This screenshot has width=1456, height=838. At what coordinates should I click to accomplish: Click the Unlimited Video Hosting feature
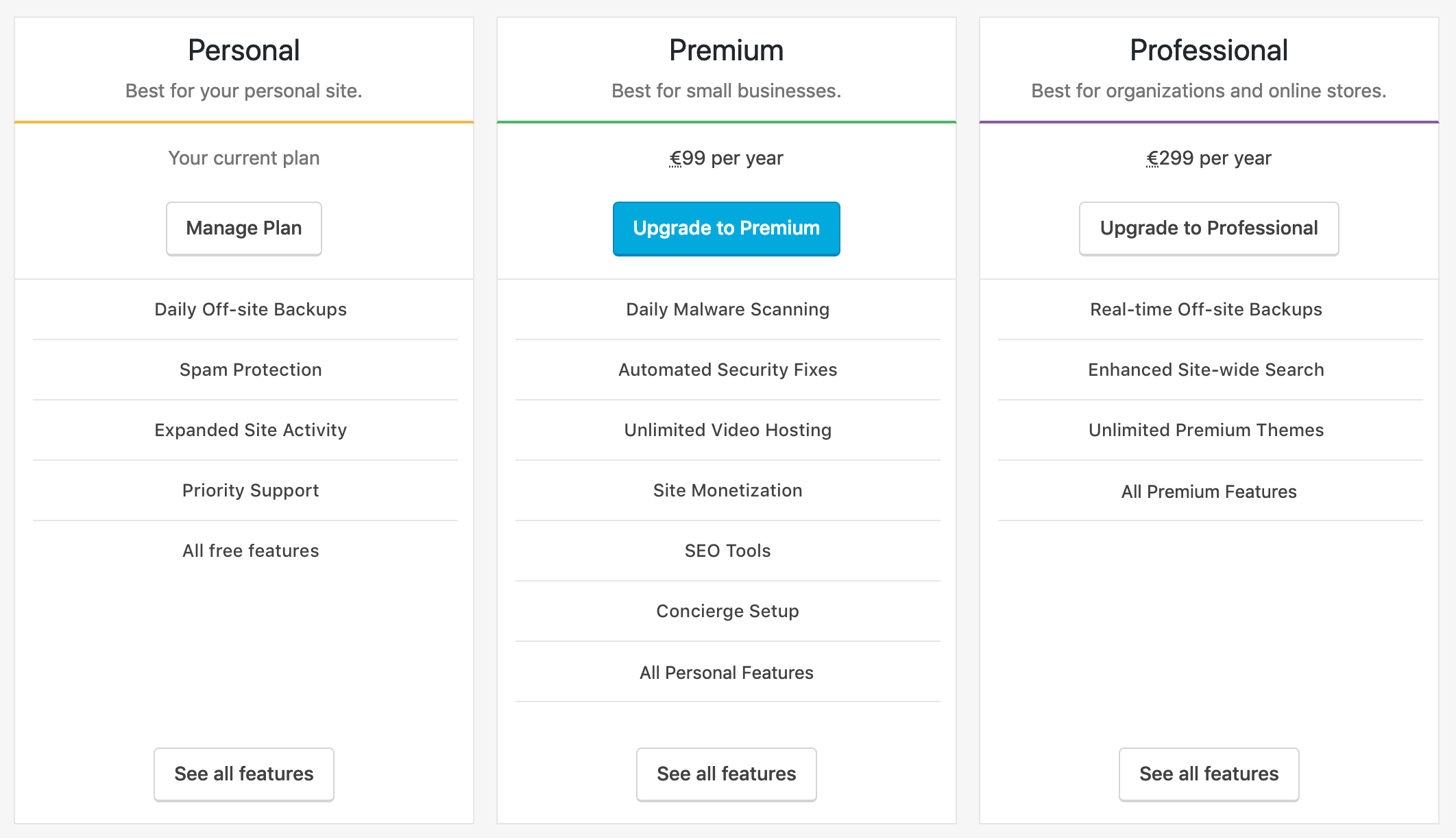coord(727,430)
